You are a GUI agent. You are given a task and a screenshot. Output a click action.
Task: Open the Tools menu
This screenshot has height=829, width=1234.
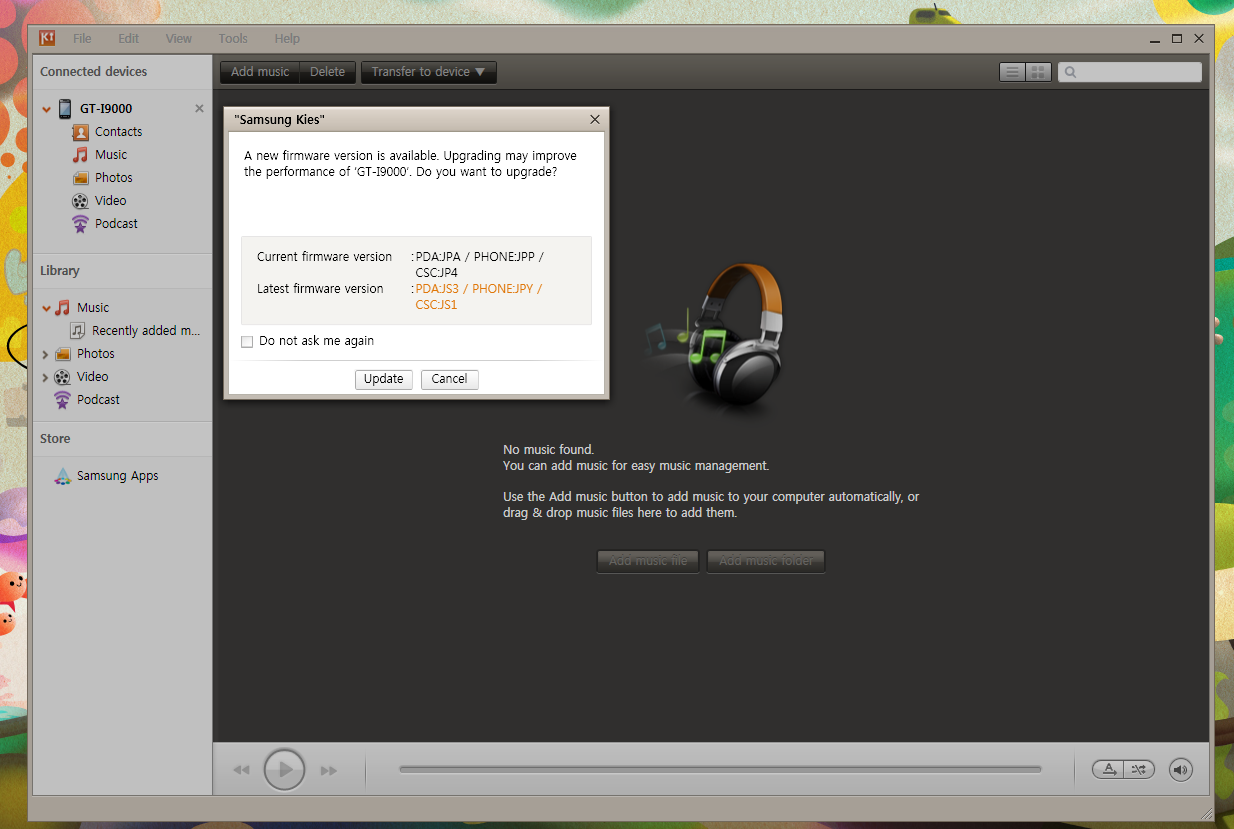pyautogui.click(x=233, y=38)
